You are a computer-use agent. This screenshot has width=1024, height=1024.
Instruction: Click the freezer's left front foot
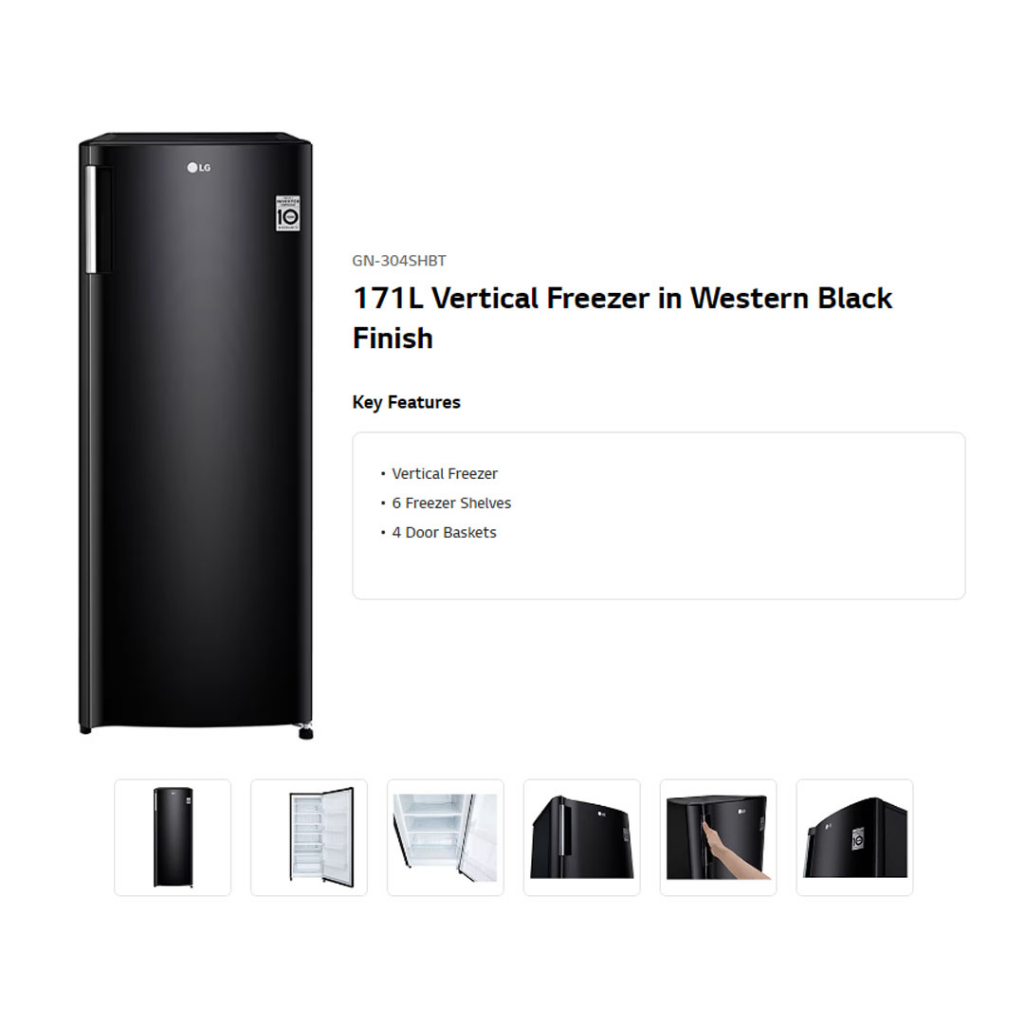click(85, 729)
